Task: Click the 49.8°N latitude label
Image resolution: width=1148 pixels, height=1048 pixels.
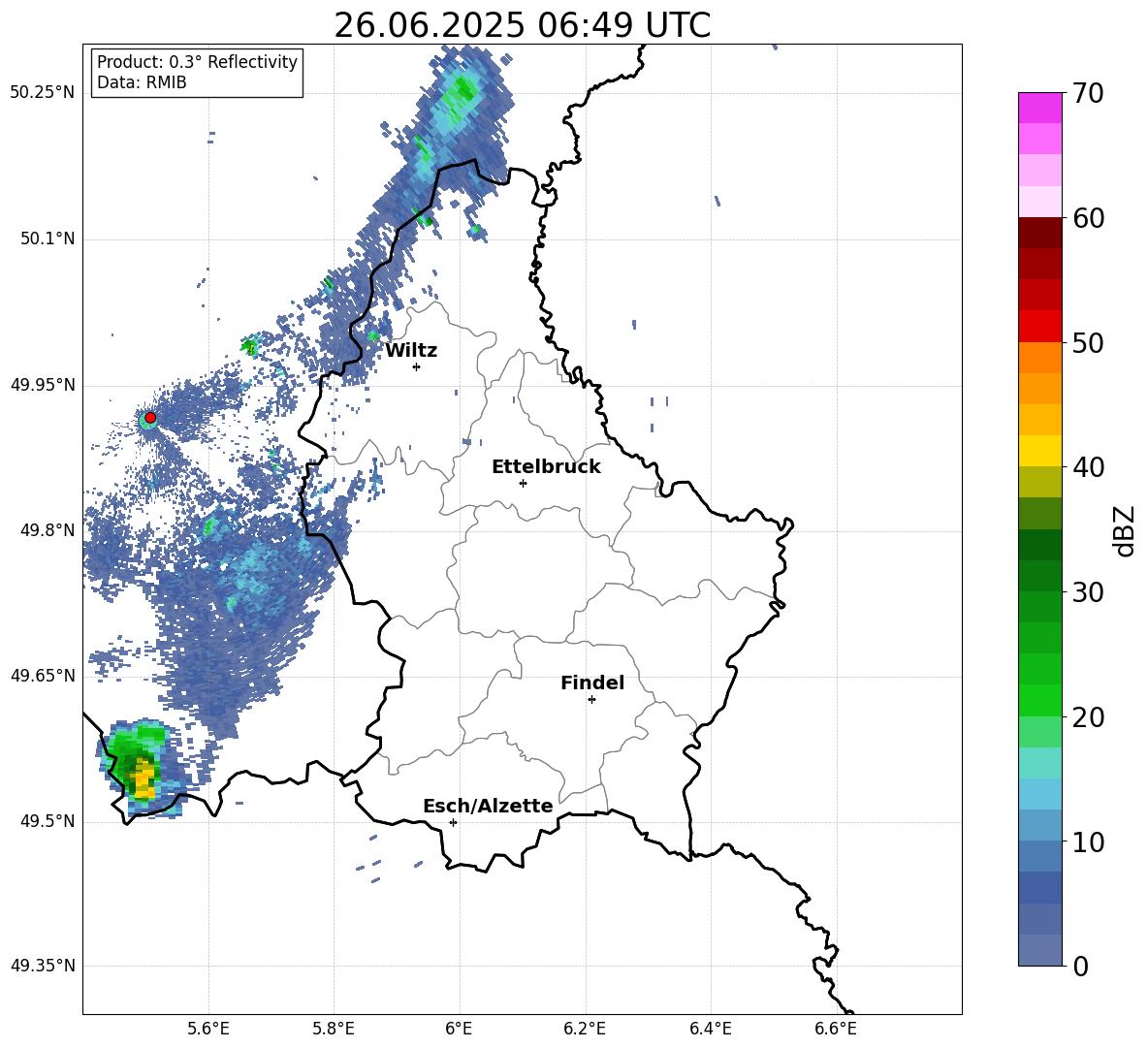Action: click(48, 530)
